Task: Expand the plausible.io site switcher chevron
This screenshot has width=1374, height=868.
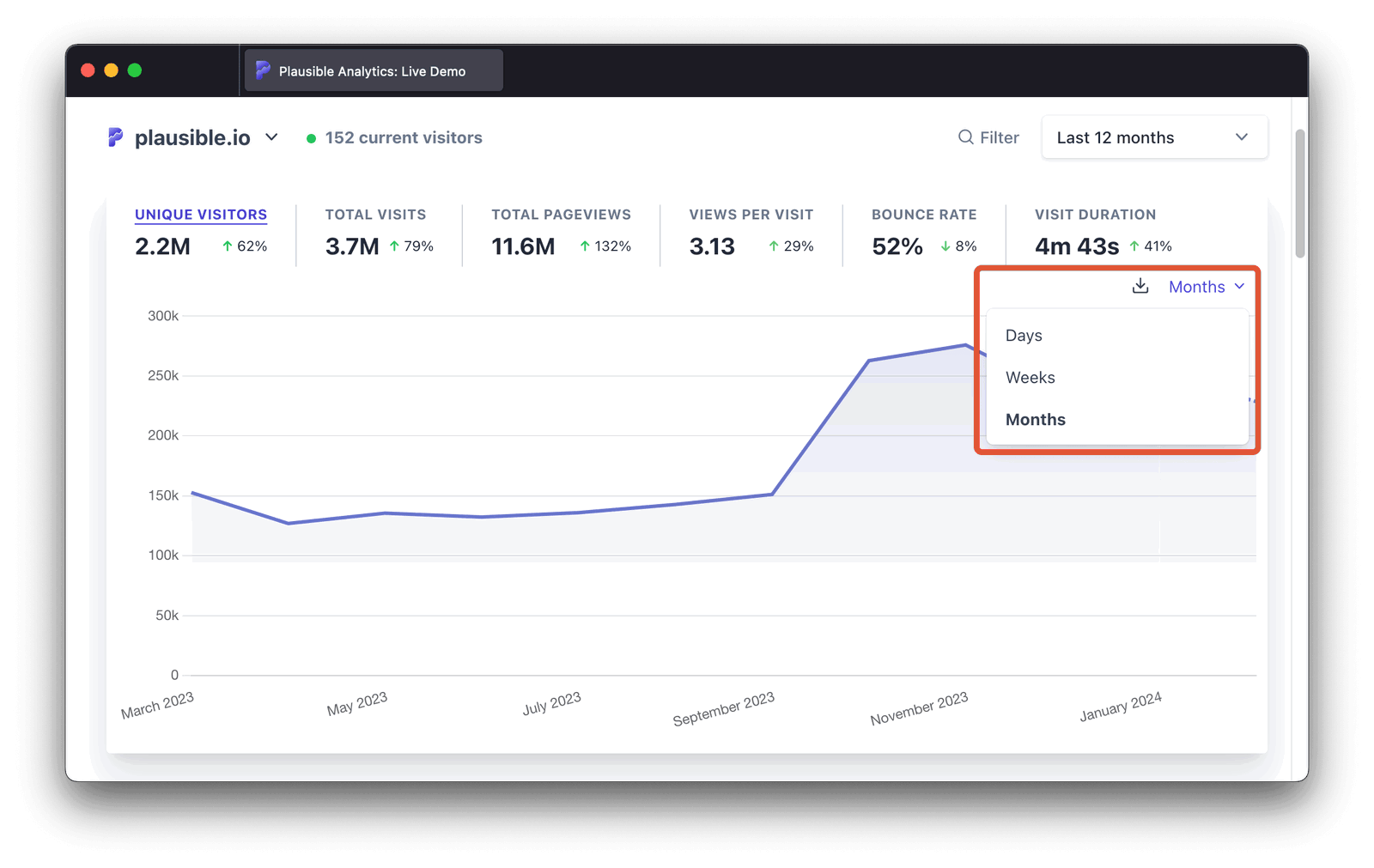Action: (x=271, y=137)
